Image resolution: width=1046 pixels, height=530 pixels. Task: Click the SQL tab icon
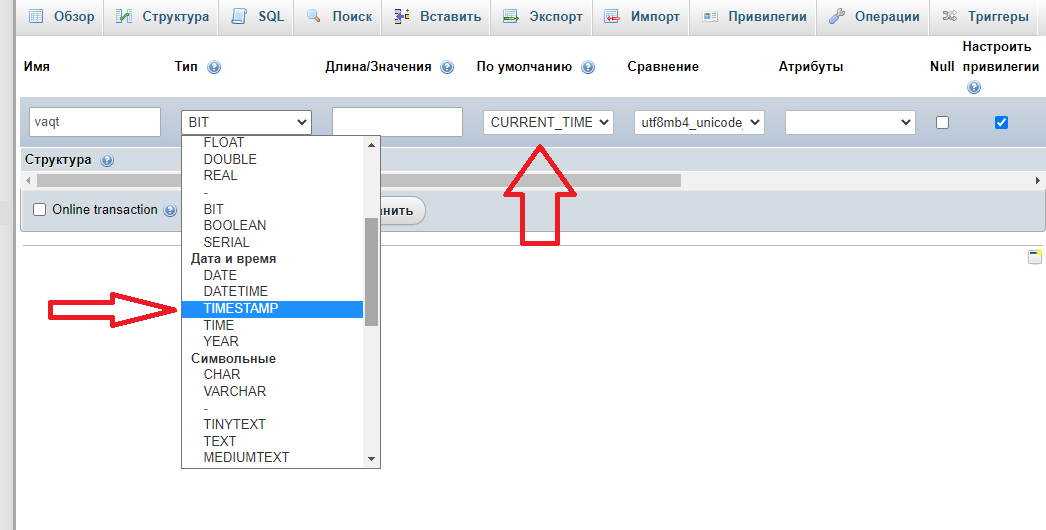(x=239, y=17)
